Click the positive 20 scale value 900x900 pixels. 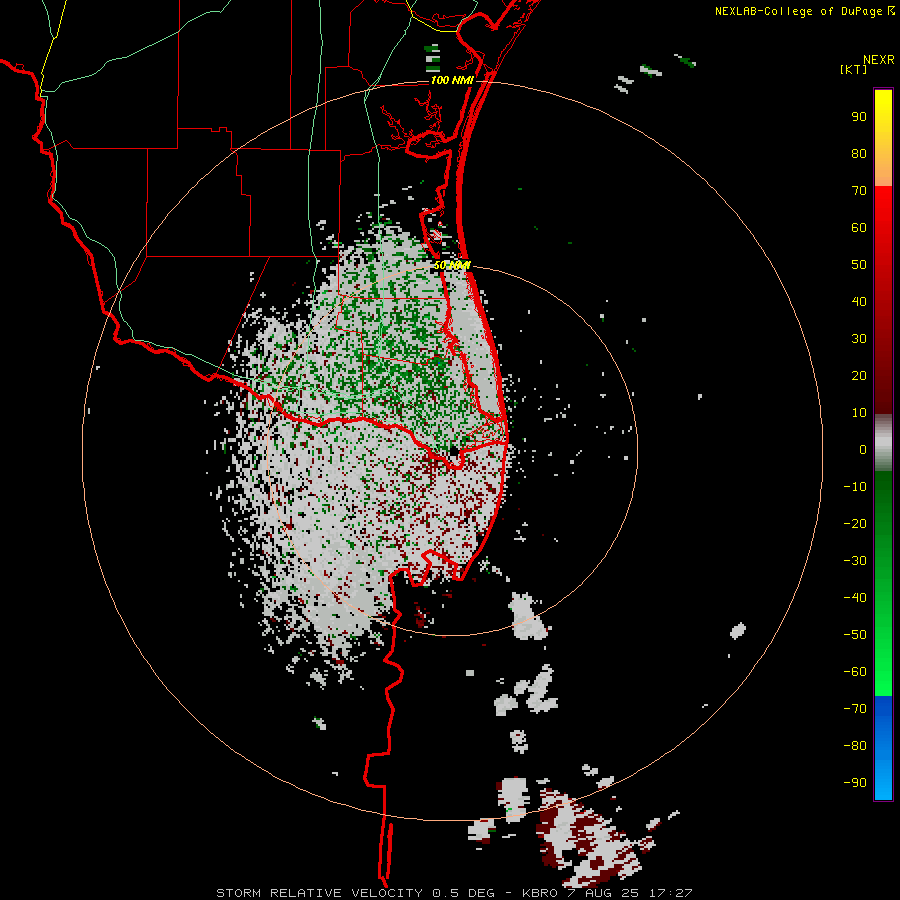pyautogui.click(x=859, y=375)
